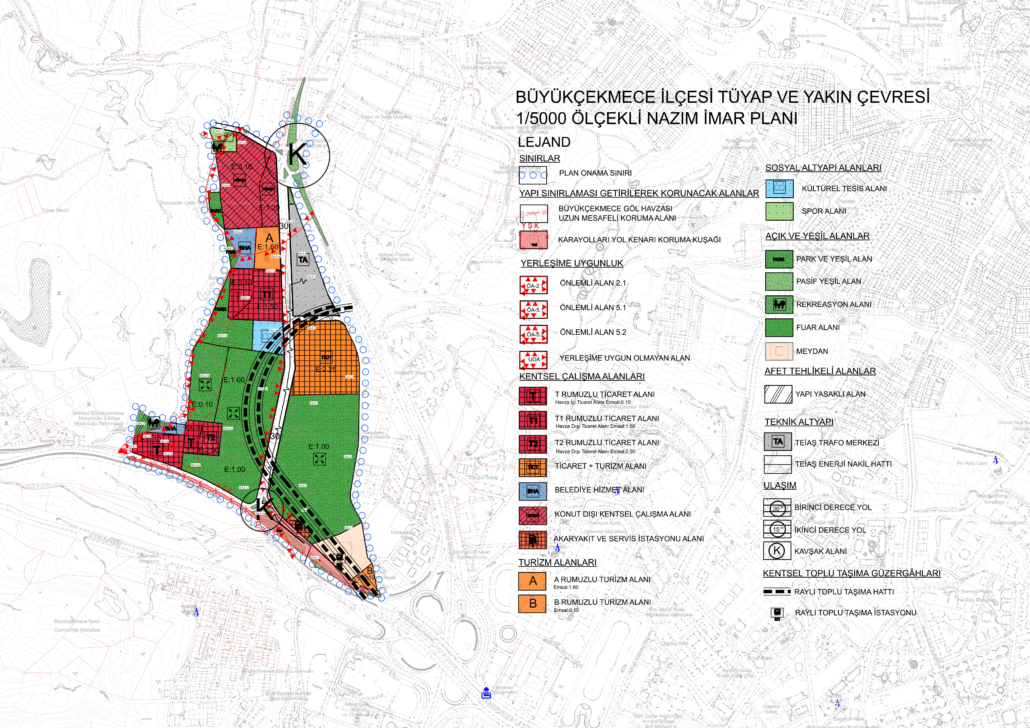1030x728 pixels.
Task: Click the Önemli Alan 2.1 legend symbol
Action: point(534,287)
